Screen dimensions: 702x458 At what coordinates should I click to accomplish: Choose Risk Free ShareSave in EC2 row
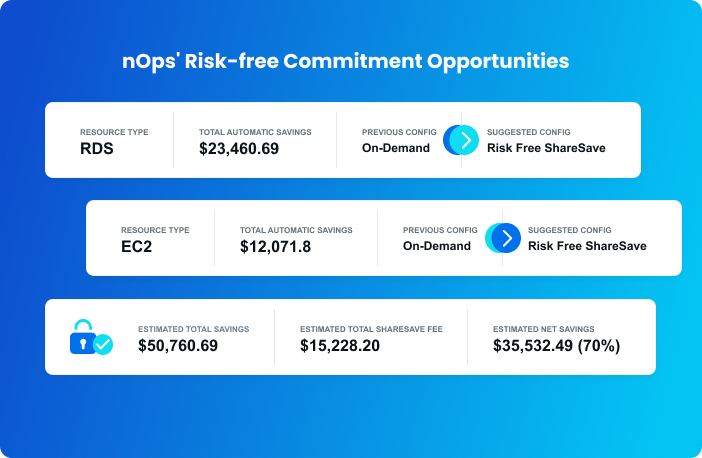(587, 246)
